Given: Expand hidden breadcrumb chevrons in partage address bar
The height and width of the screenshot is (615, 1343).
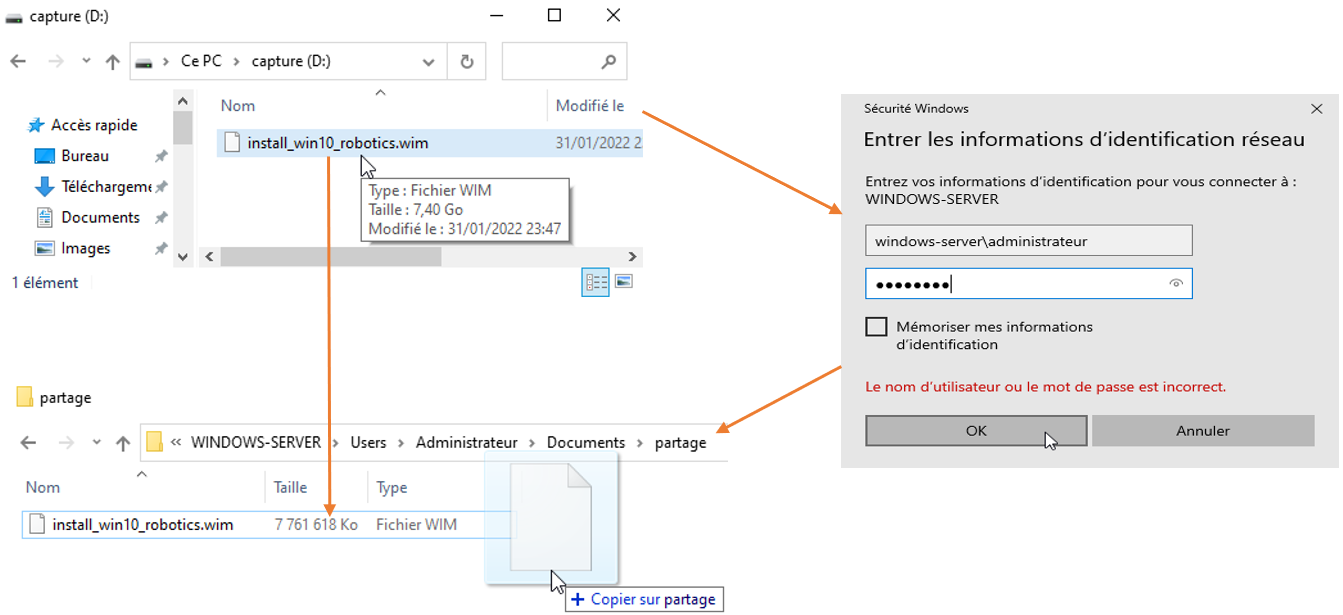Looking at the screenshot, I should 176,442.
